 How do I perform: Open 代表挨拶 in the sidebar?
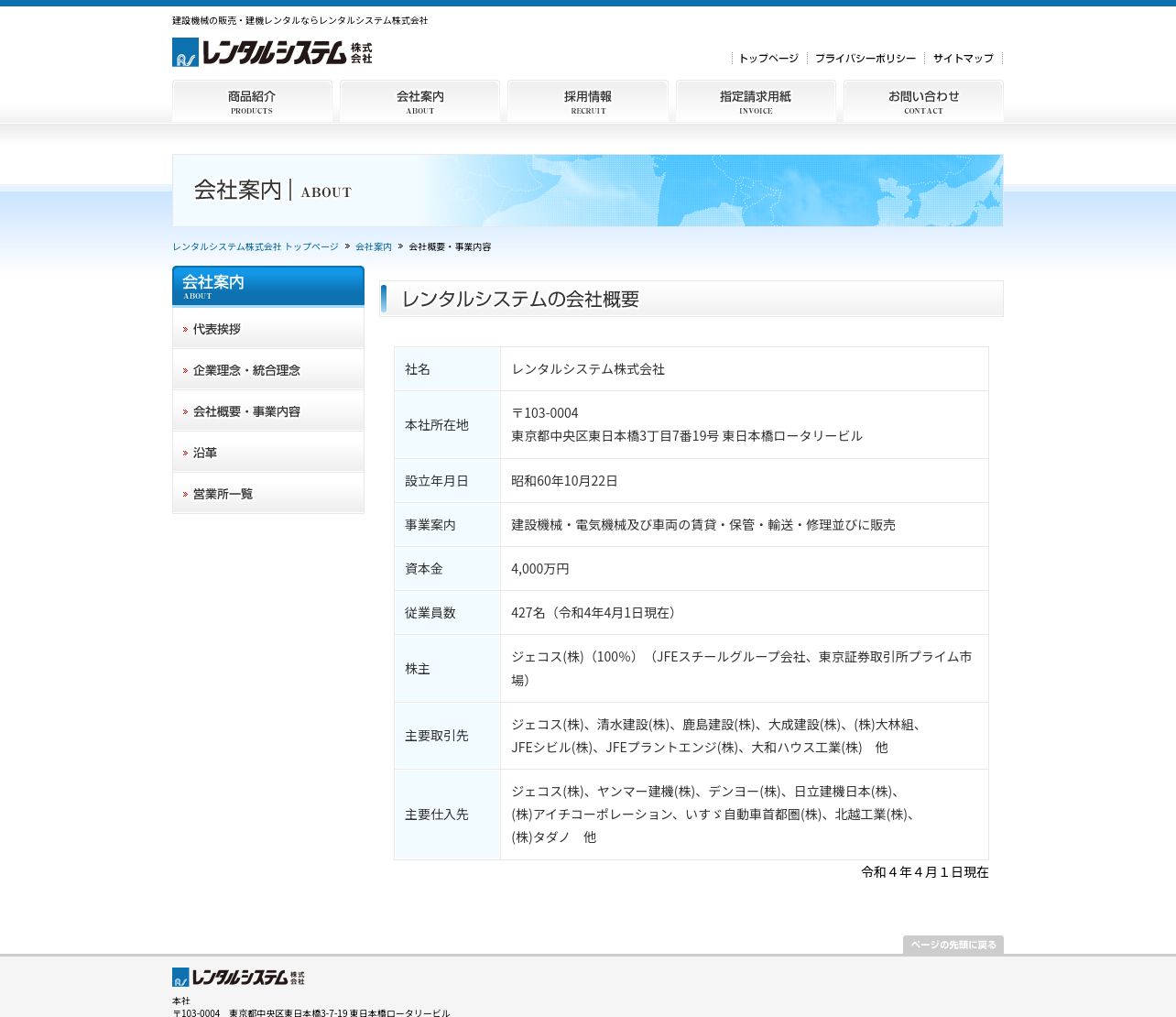tap(268, 329)
